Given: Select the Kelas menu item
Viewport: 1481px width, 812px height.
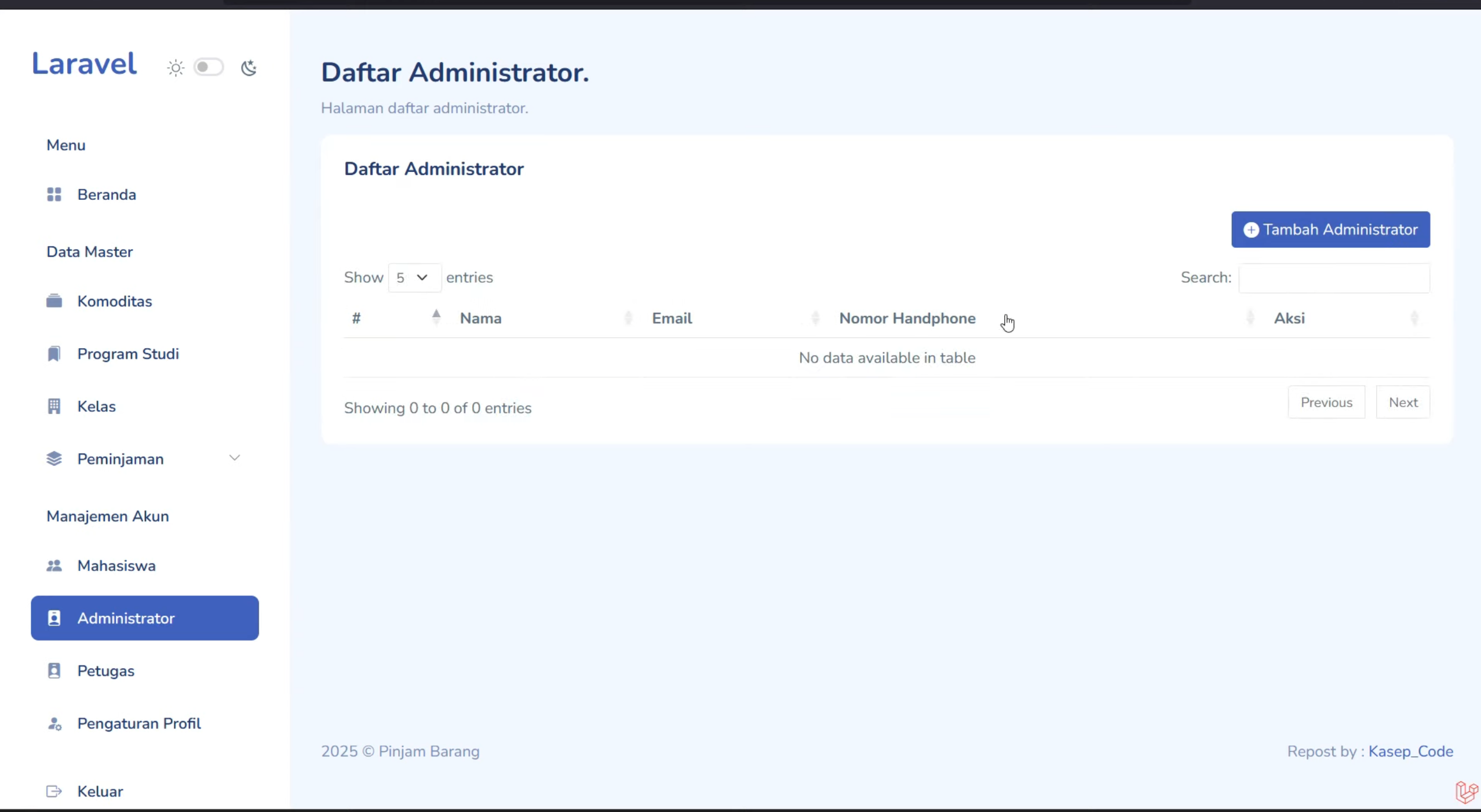Looking at the screenshot, I should click(x=145, y=407).
